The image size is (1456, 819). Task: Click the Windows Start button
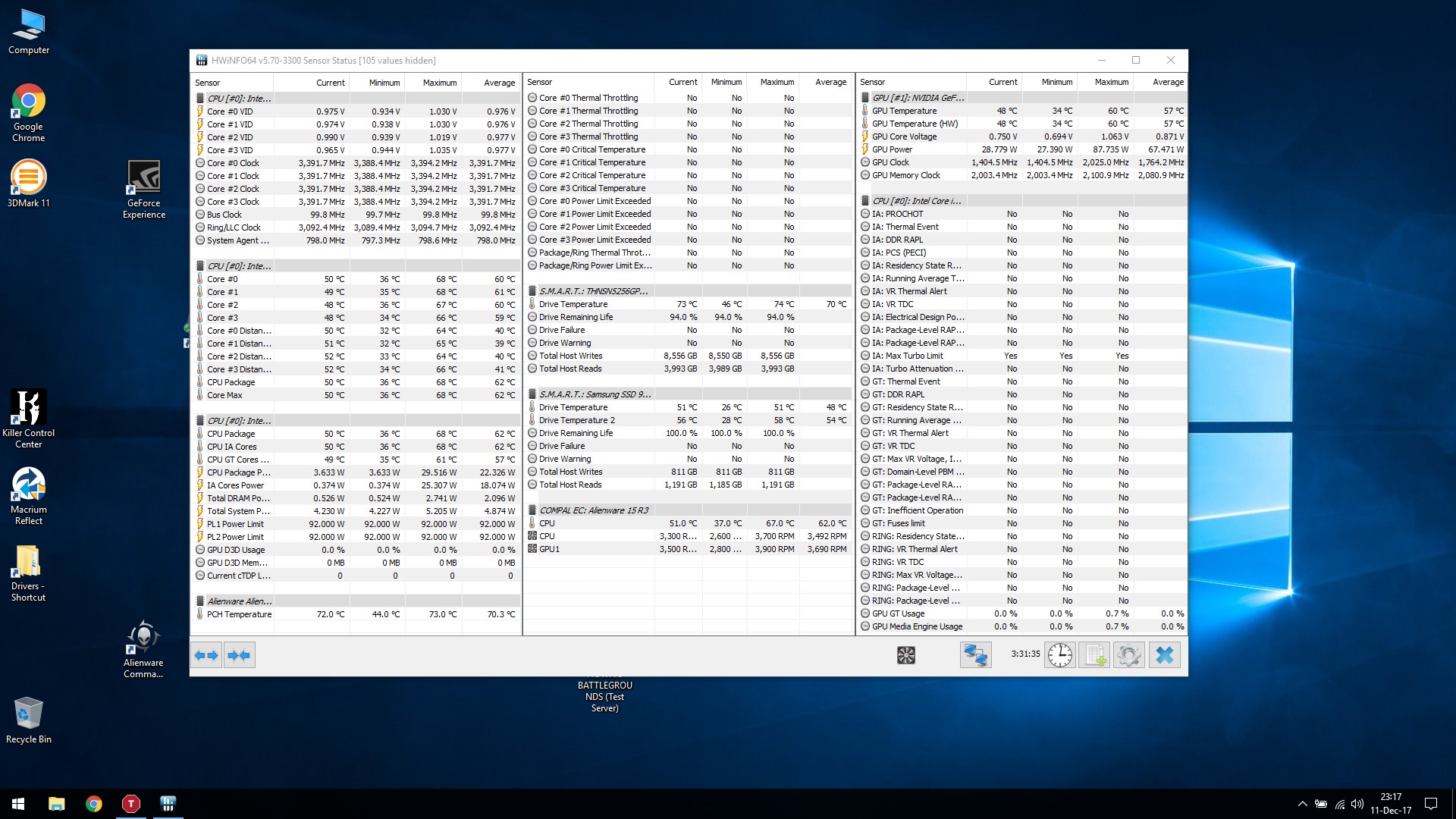[18, 804]
